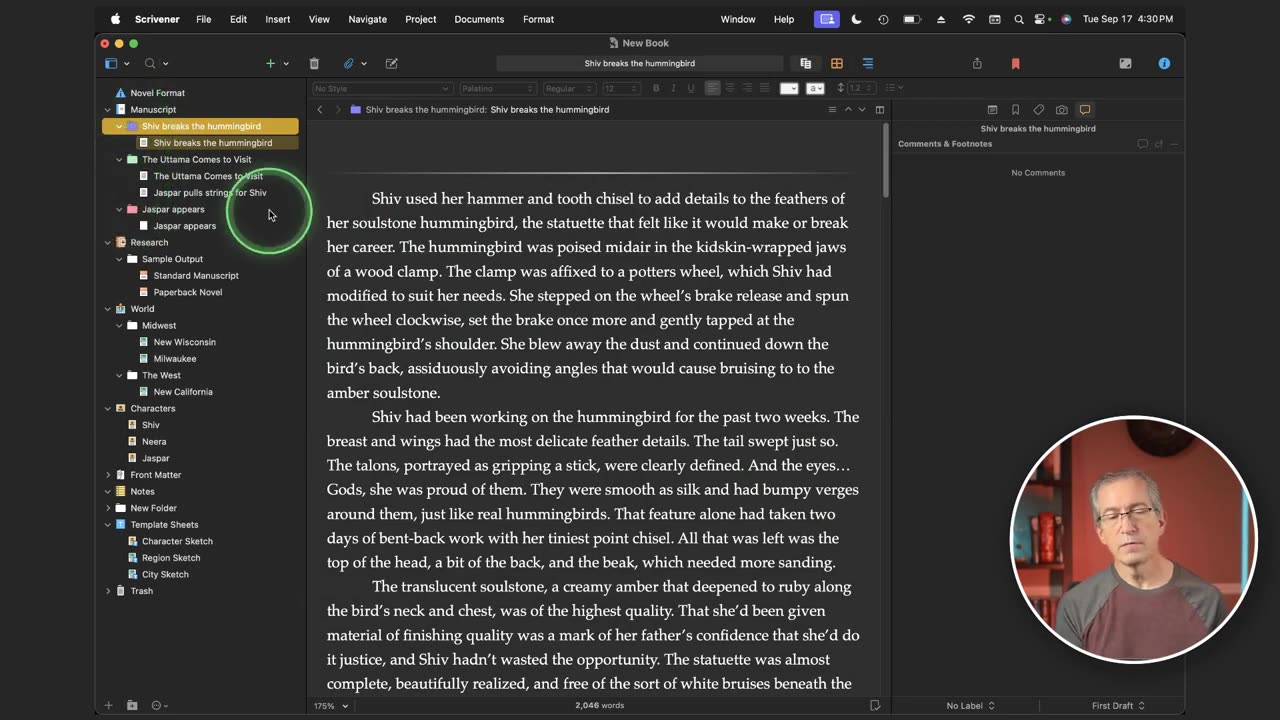1280x720 pixels.
Task: Toggle Bold formatting
Action: (656, 88)
